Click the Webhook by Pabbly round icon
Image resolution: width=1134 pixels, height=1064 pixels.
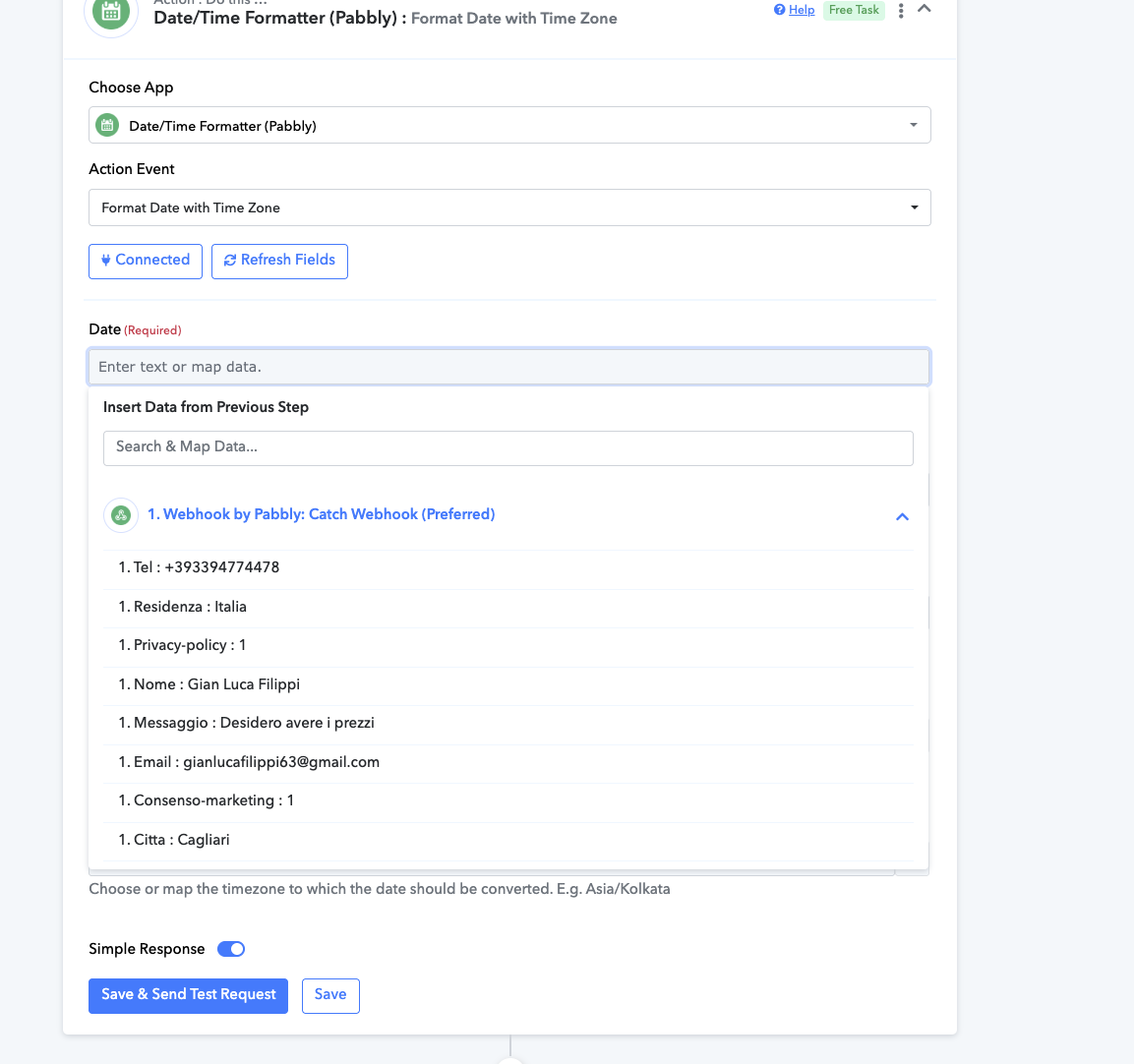point(121,515)
